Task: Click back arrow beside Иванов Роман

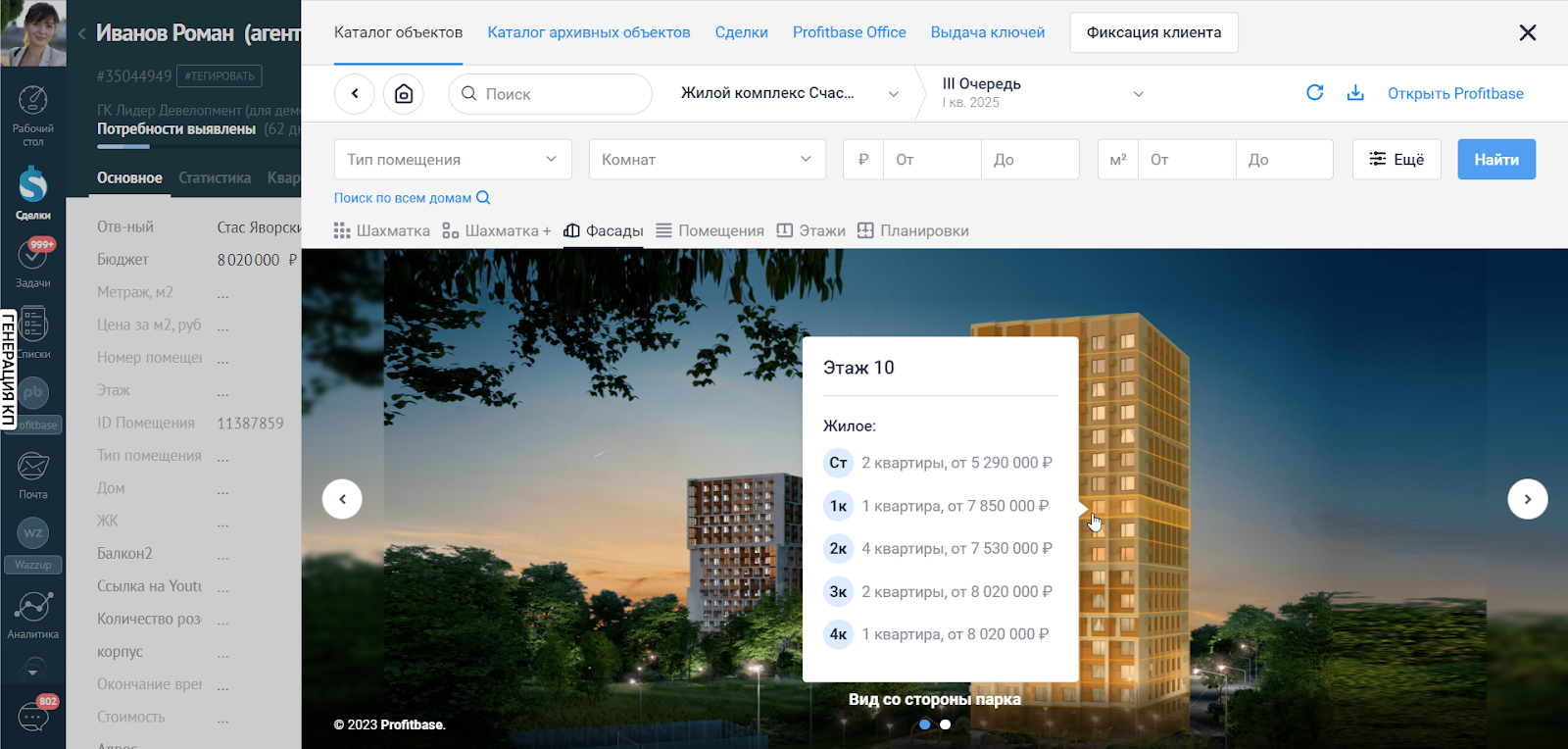Action: [x=81, y=33]
